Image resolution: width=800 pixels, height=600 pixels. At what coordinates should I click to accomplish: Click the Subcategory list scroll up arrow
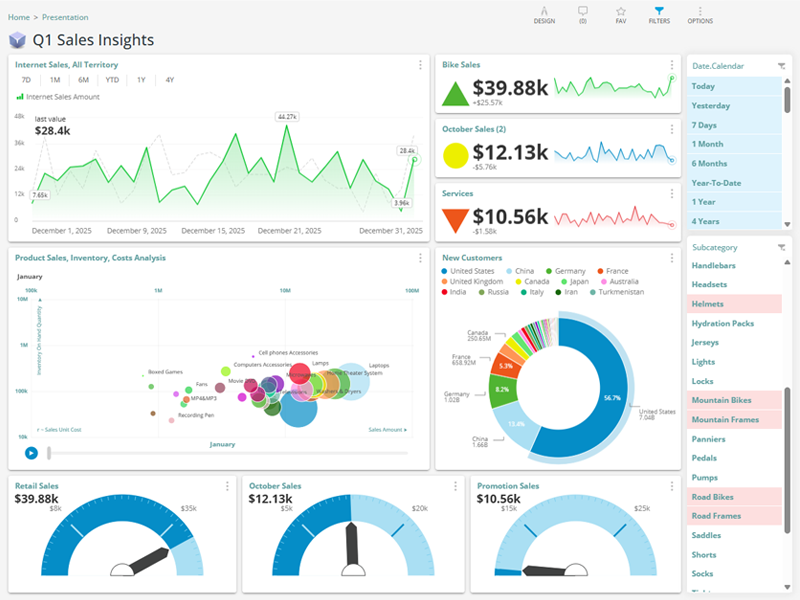[787, 262]
